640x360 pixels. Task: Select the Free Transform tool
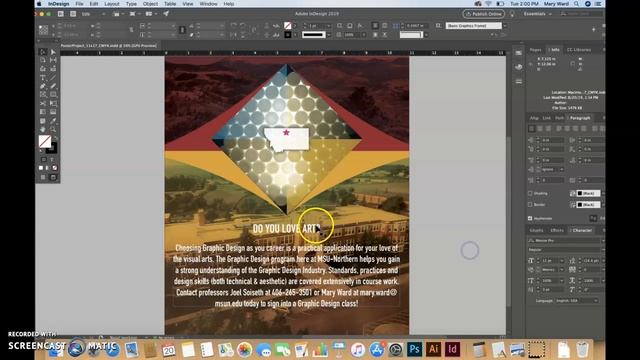pyautogui.click(x=53, y=103)
